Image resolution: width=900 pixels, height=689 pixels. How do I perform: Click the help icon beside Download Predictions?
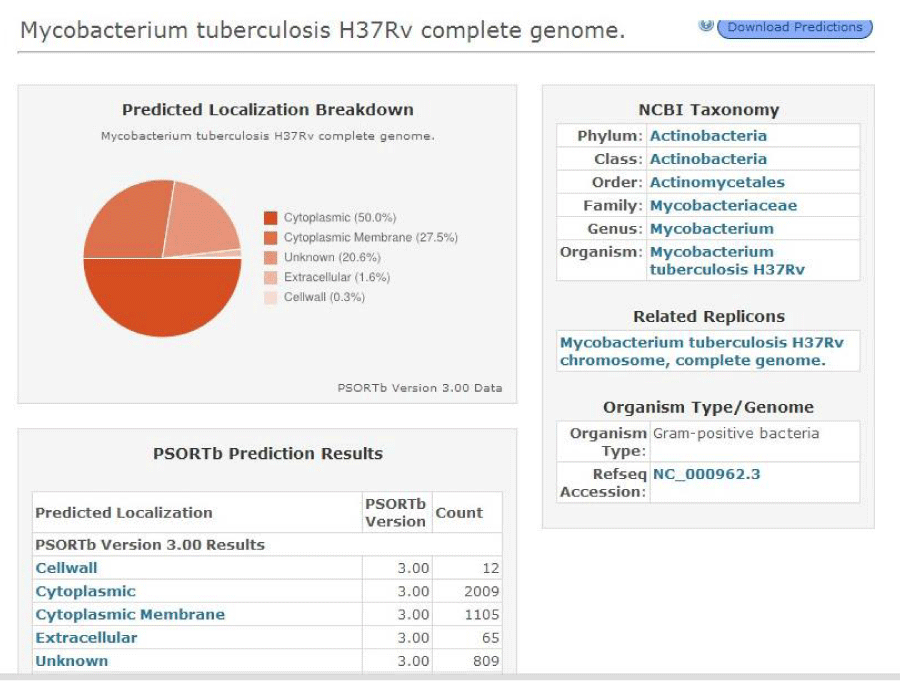pyautogui.click(x=706, y=25)
